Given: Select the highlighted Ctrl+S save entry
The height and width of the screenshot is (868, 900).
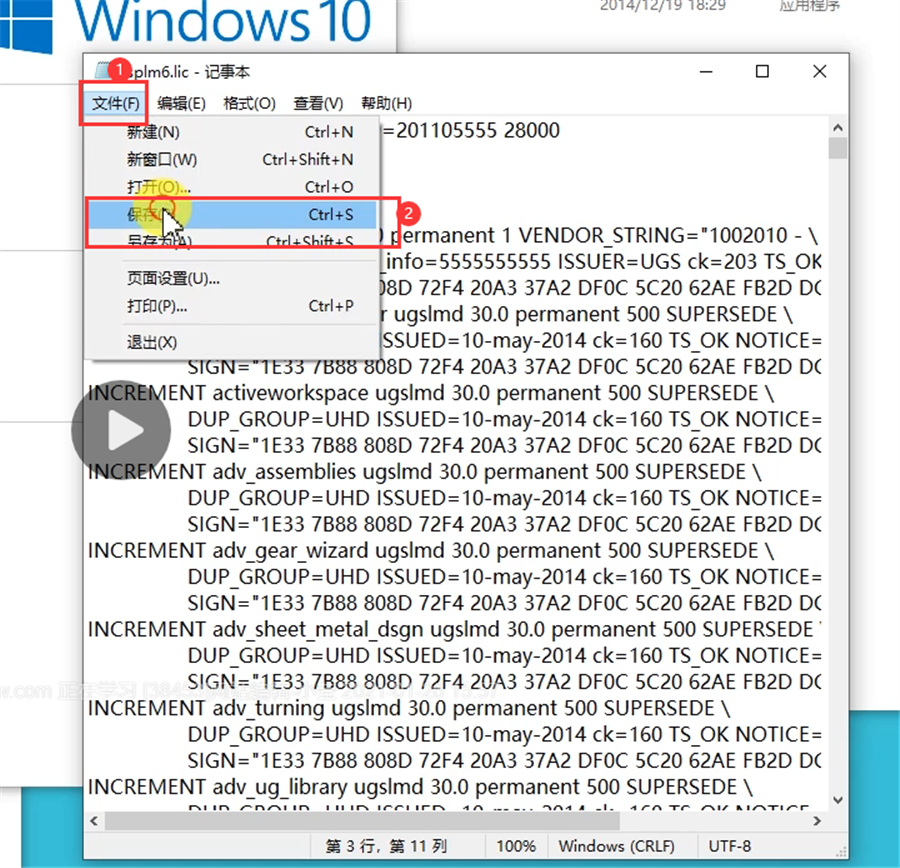Looking at the screenshot, I should point(232,215).
